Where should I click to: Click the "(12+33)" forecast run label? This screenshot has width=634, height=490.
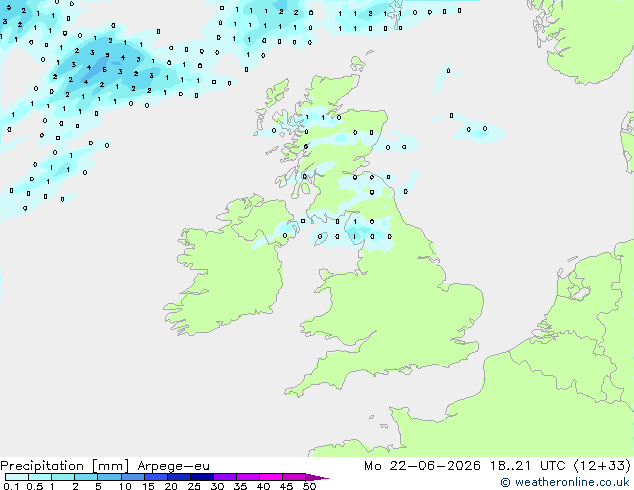tap(602, 466)
